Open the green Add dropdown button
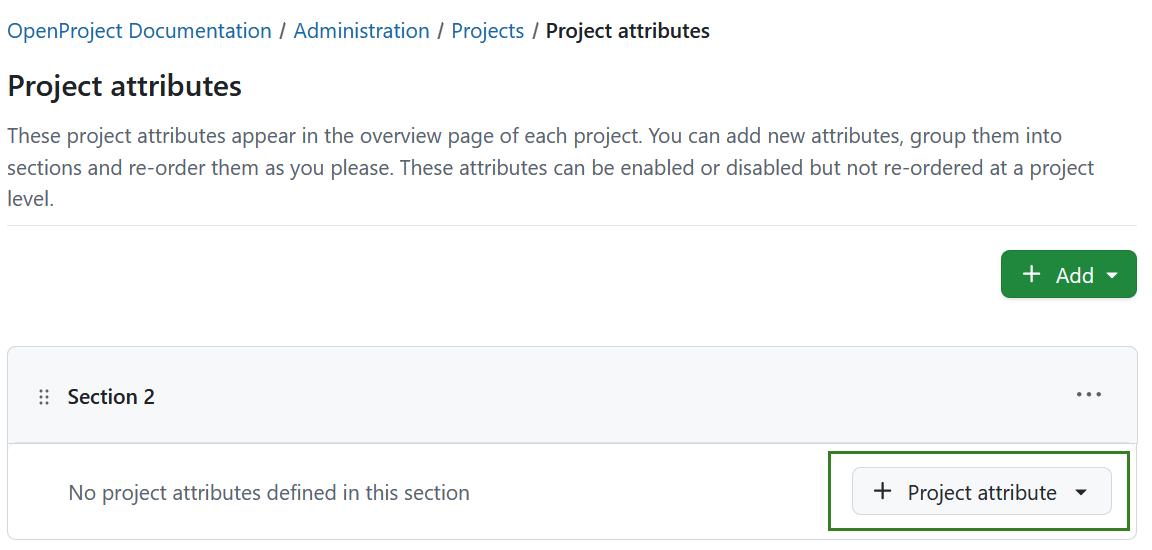Screen dimensions: 1152x550 (x=1068, y=274)
